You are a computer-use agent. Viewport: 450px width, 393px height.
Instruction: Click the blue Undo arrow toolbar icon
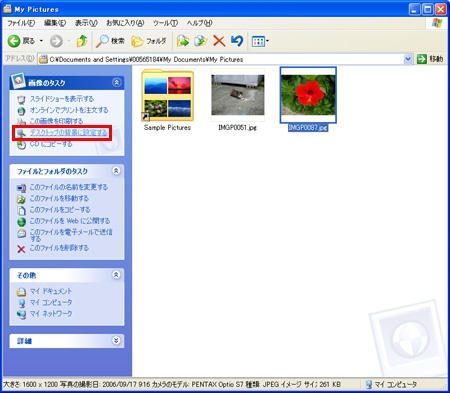(237, 41)
